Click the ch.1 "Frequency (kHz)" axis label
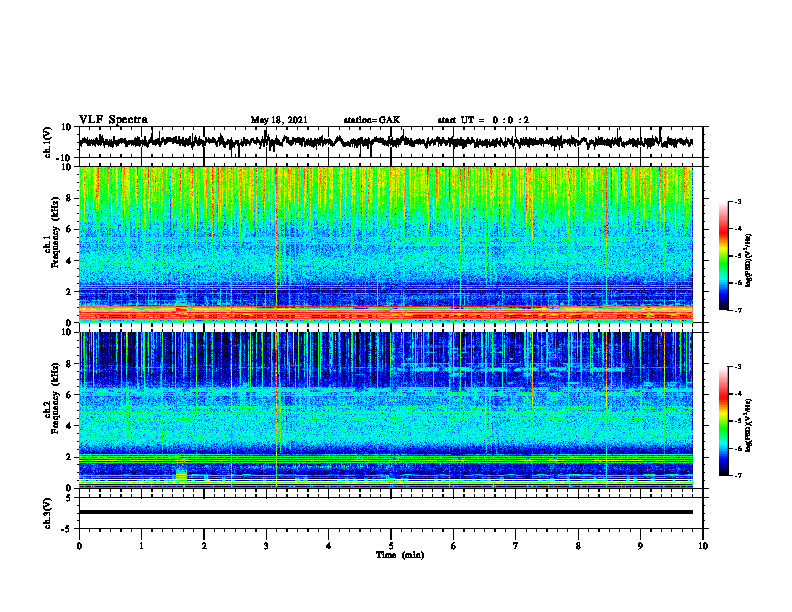Screen dimensions: 792x612 tap(56, 233)
